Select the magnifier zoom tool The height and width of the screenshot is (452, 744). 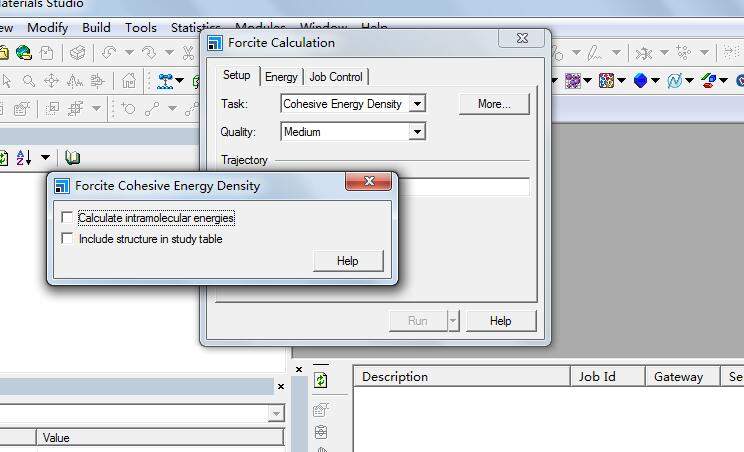[29, 81]
